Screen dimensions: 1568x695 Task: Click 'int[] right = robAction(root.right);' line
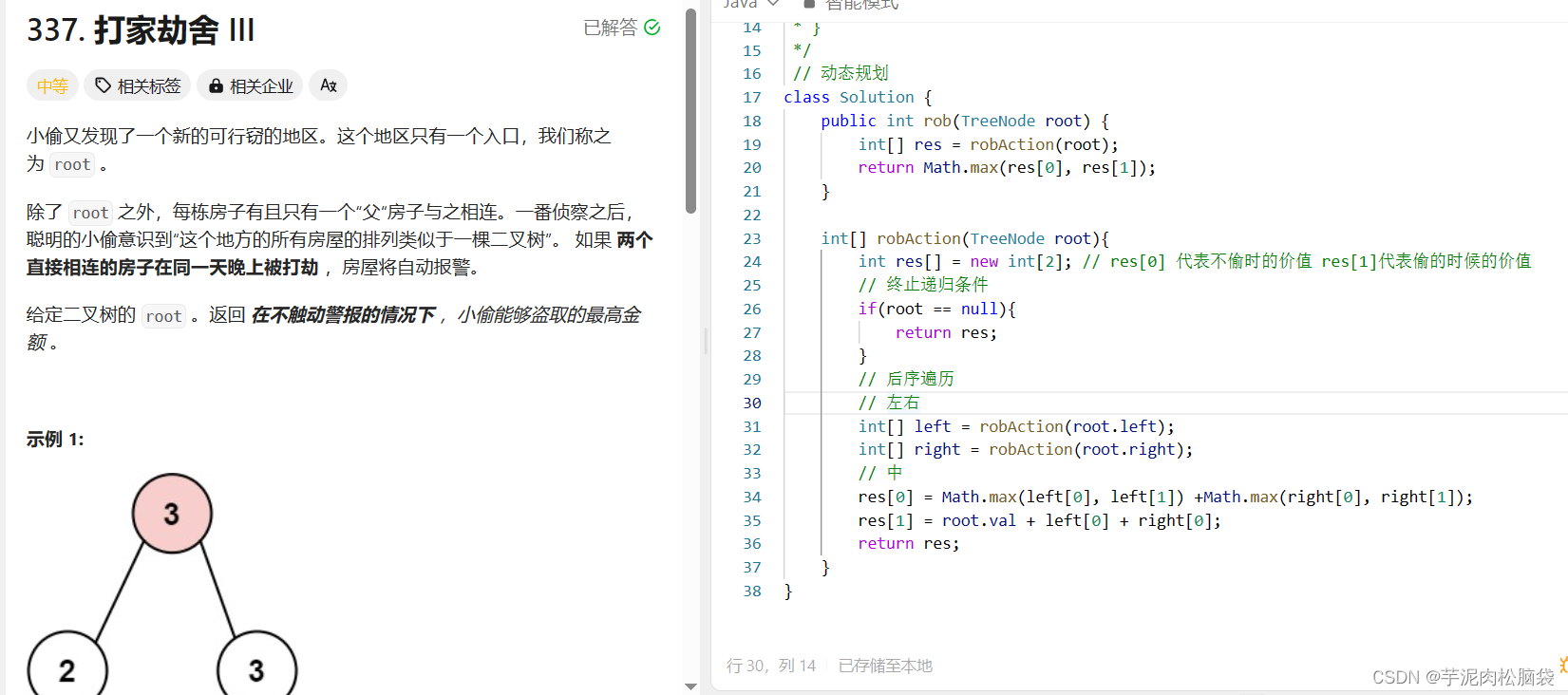[1026, 449]
